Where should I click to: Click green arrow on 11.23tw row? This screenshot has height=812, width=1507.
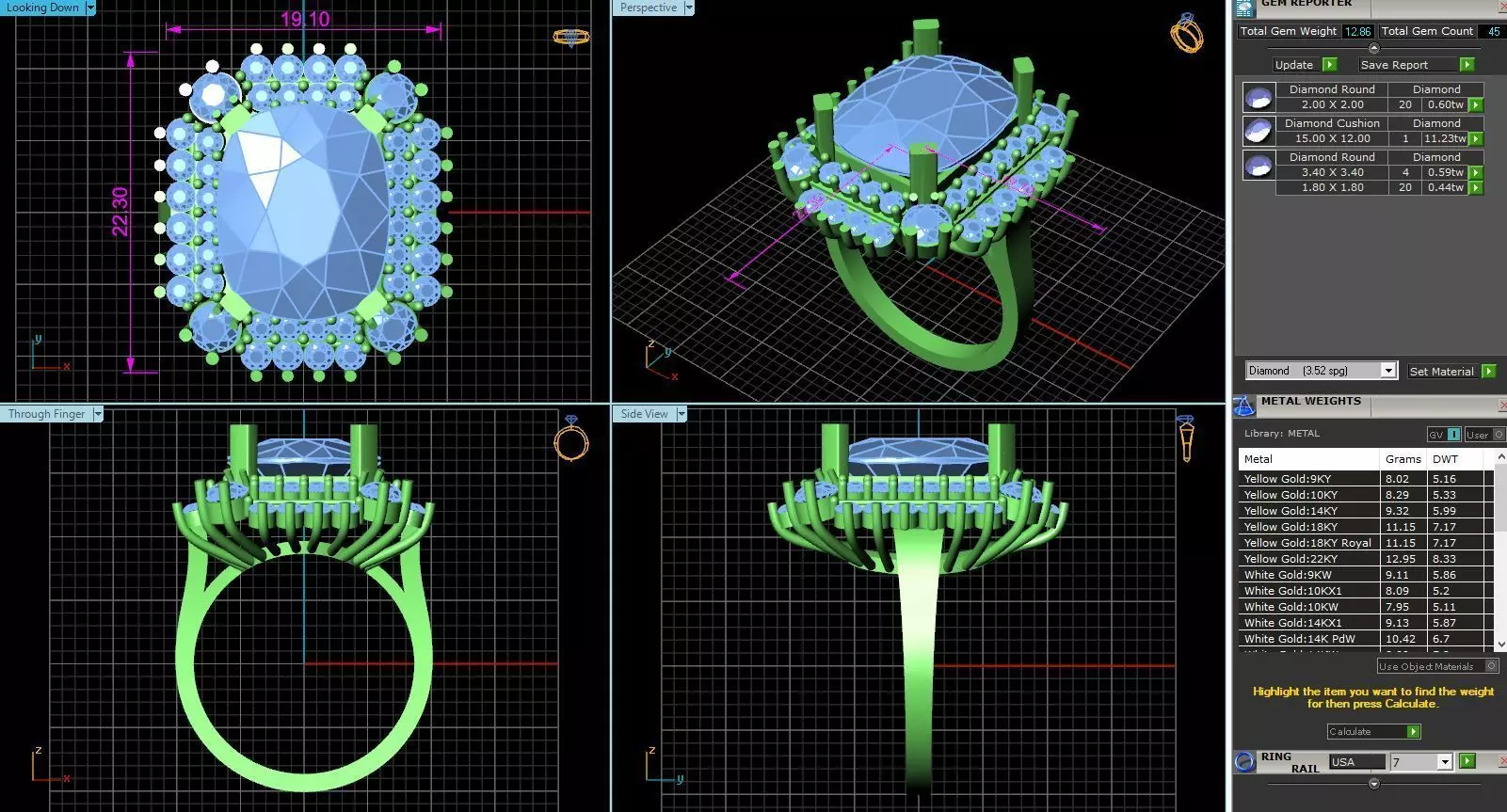click(x=1476, y=139)
